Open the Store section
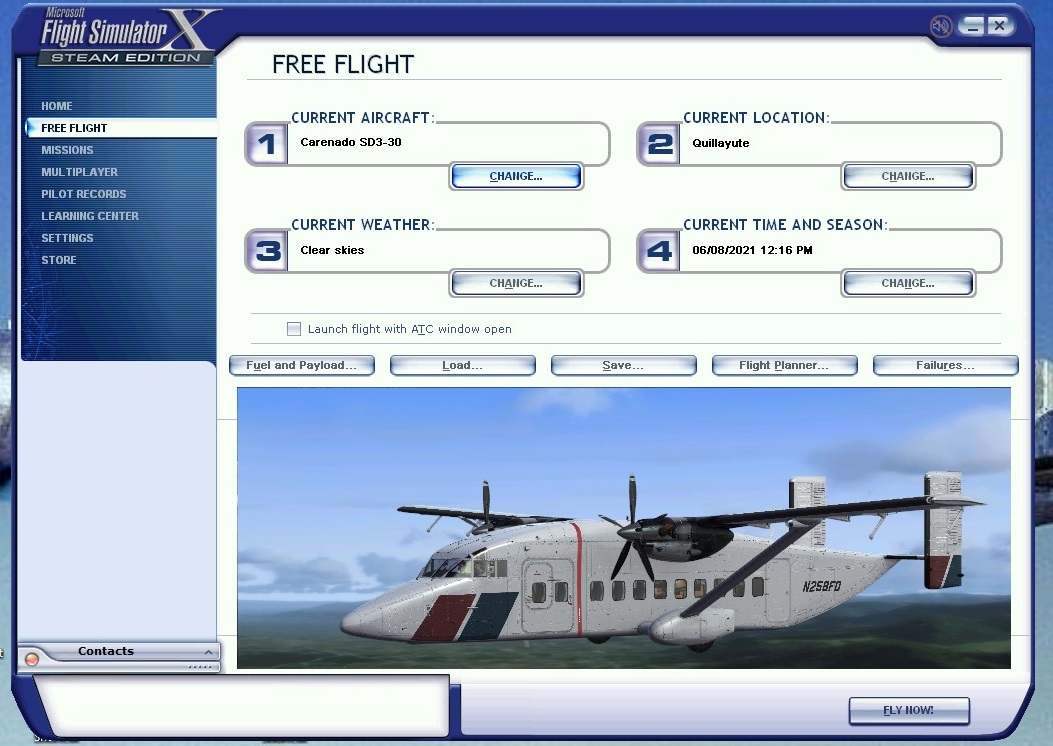The width and height of the screenshot is (1053, 746). (x=58, y=261)
